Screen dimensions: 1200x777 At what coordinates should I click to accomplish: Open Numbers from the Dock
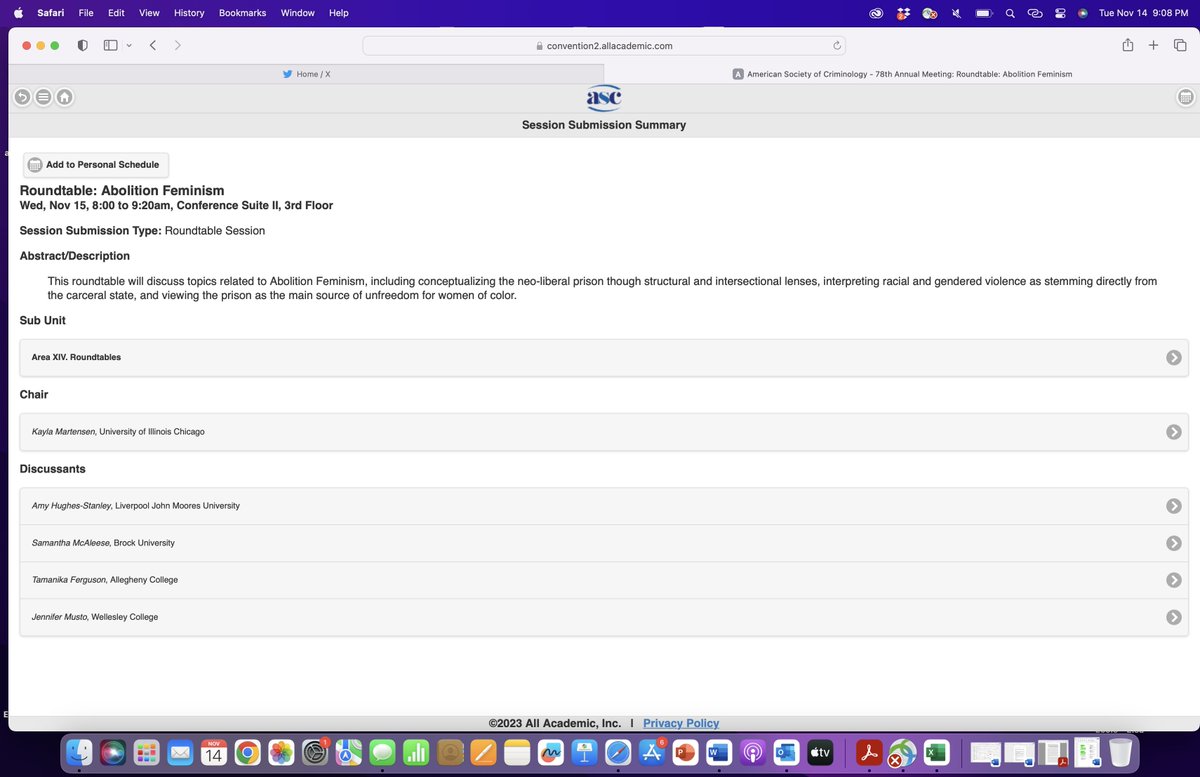point(416,752)
